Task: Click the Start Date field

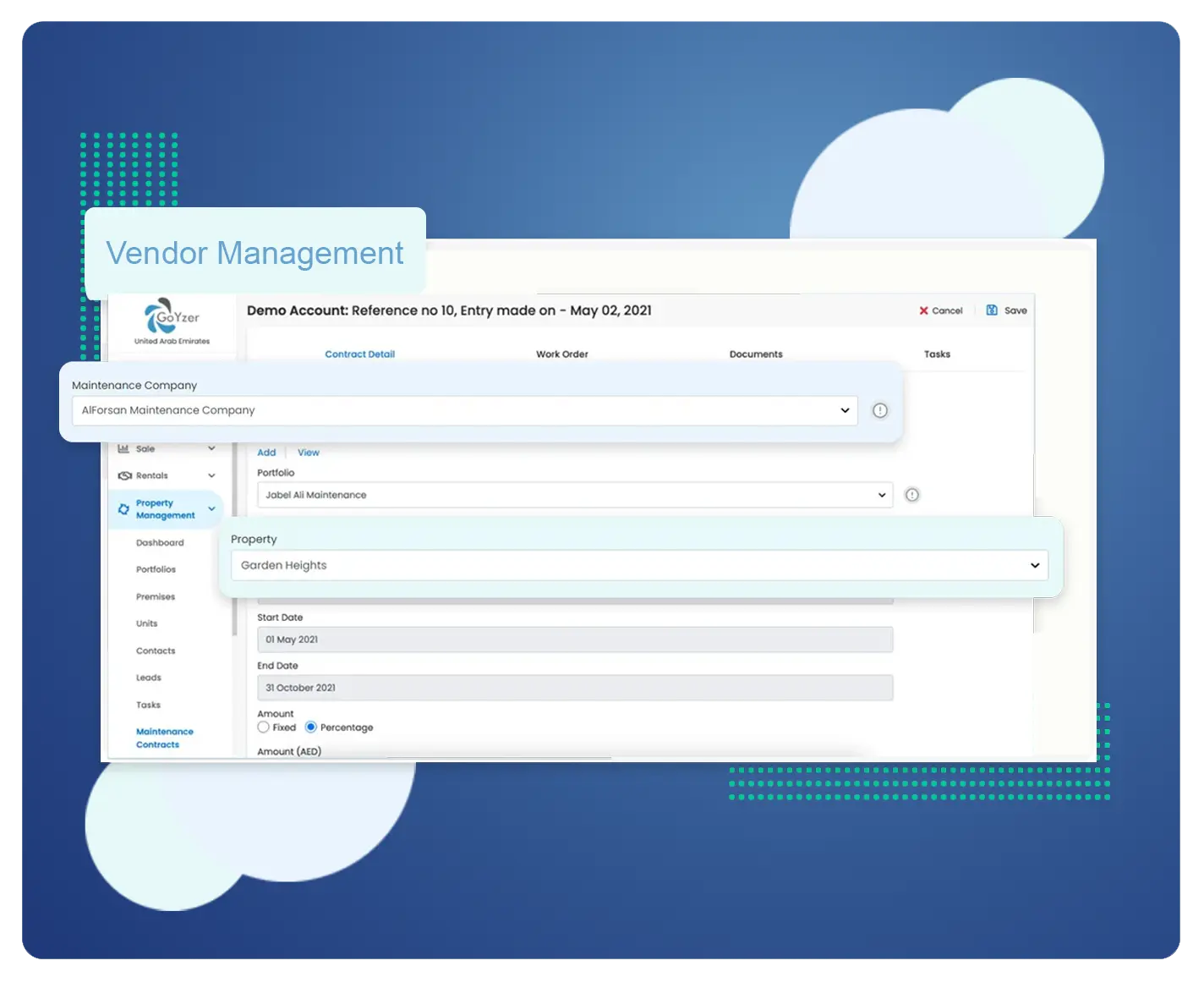Action: [574, 639]
